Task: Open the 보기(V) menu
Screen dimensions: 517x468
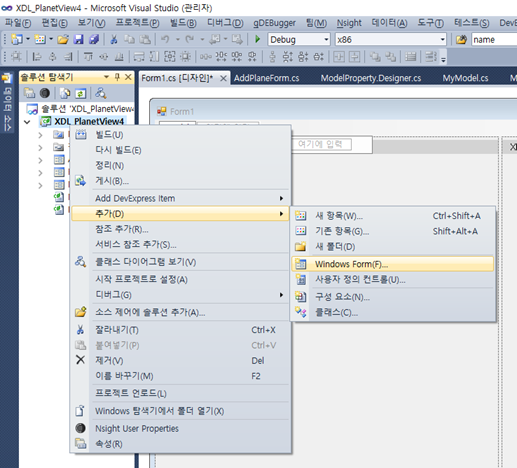Action: [91, 23]
